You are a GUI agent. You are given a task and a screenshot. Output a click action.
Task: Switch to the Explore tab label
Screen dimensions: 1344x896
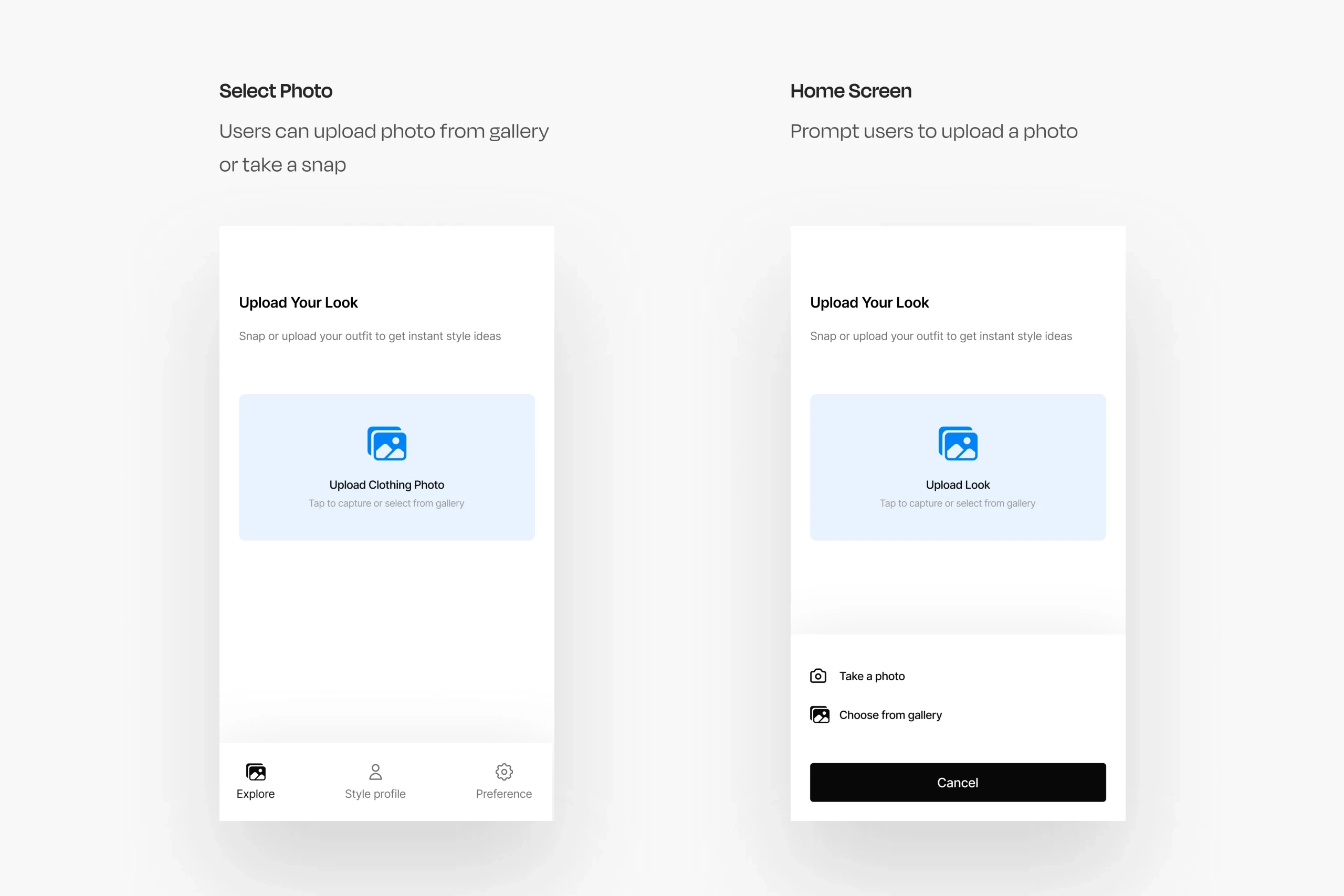point(256,794)
